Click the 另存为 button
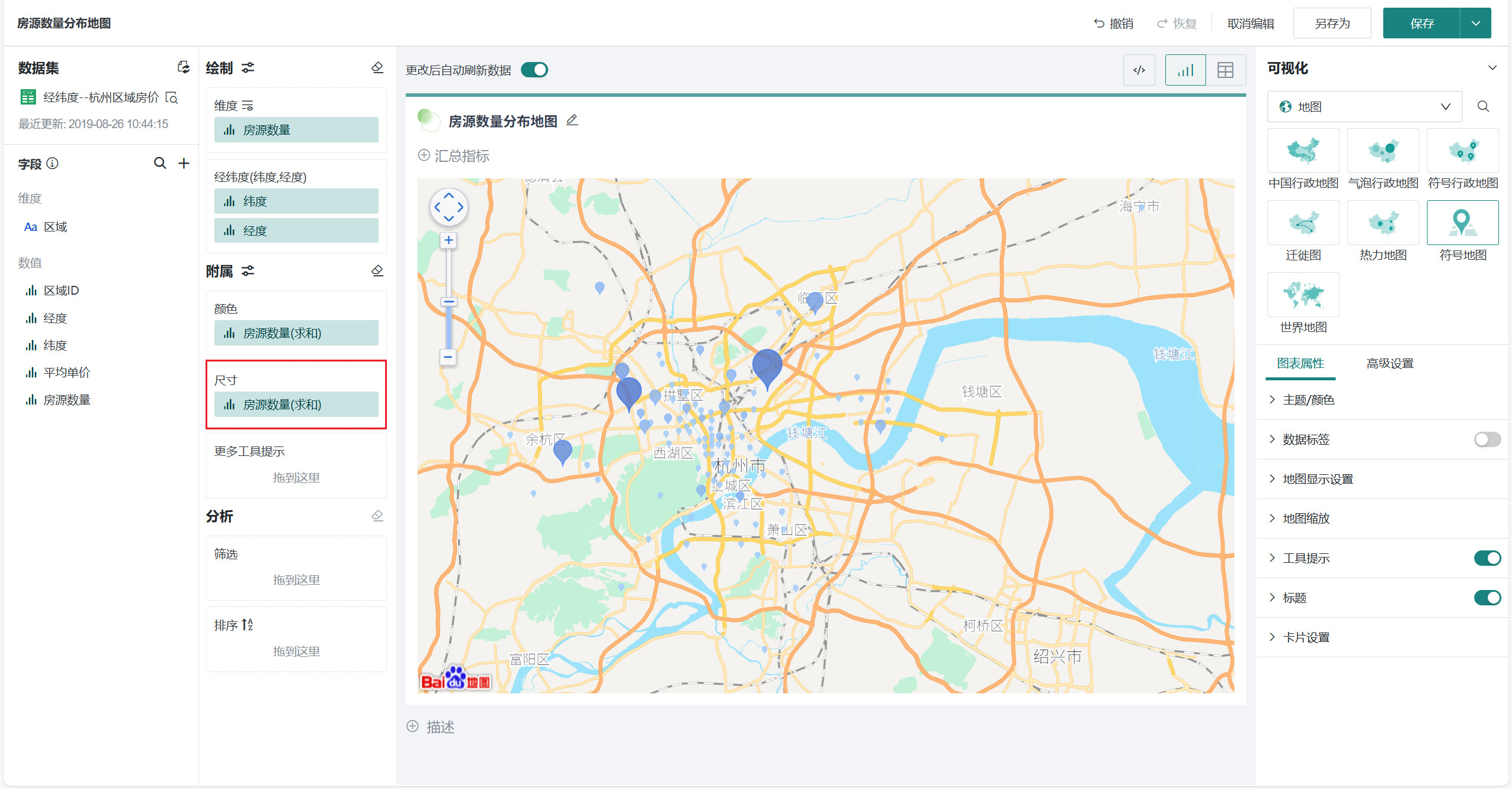This screenshot has width=1512, height=789. tap(1332, 24)
